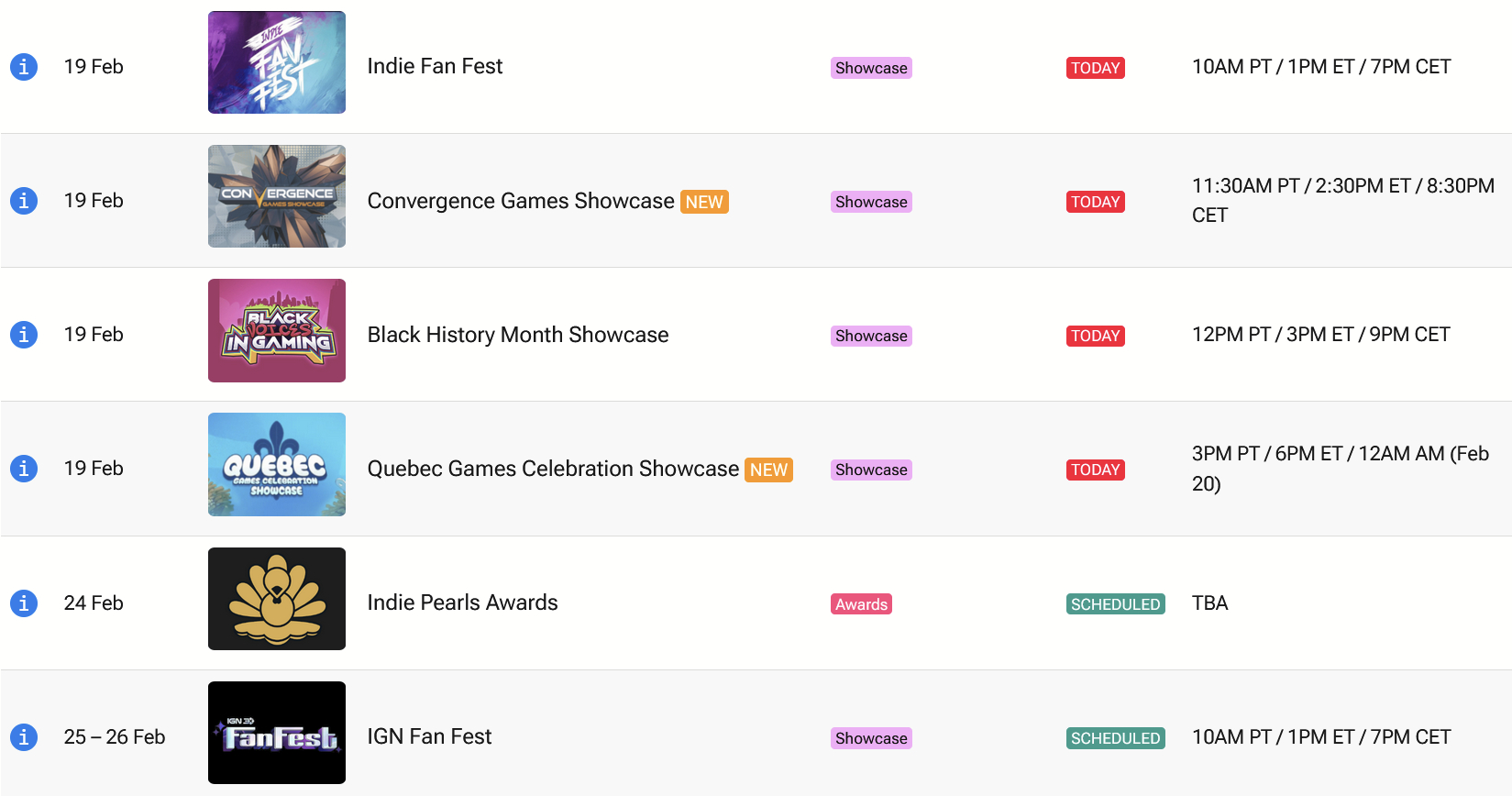Click the Black History Month Showcase title
This screenshot has height=796, width=1512.
pos(518,335)
